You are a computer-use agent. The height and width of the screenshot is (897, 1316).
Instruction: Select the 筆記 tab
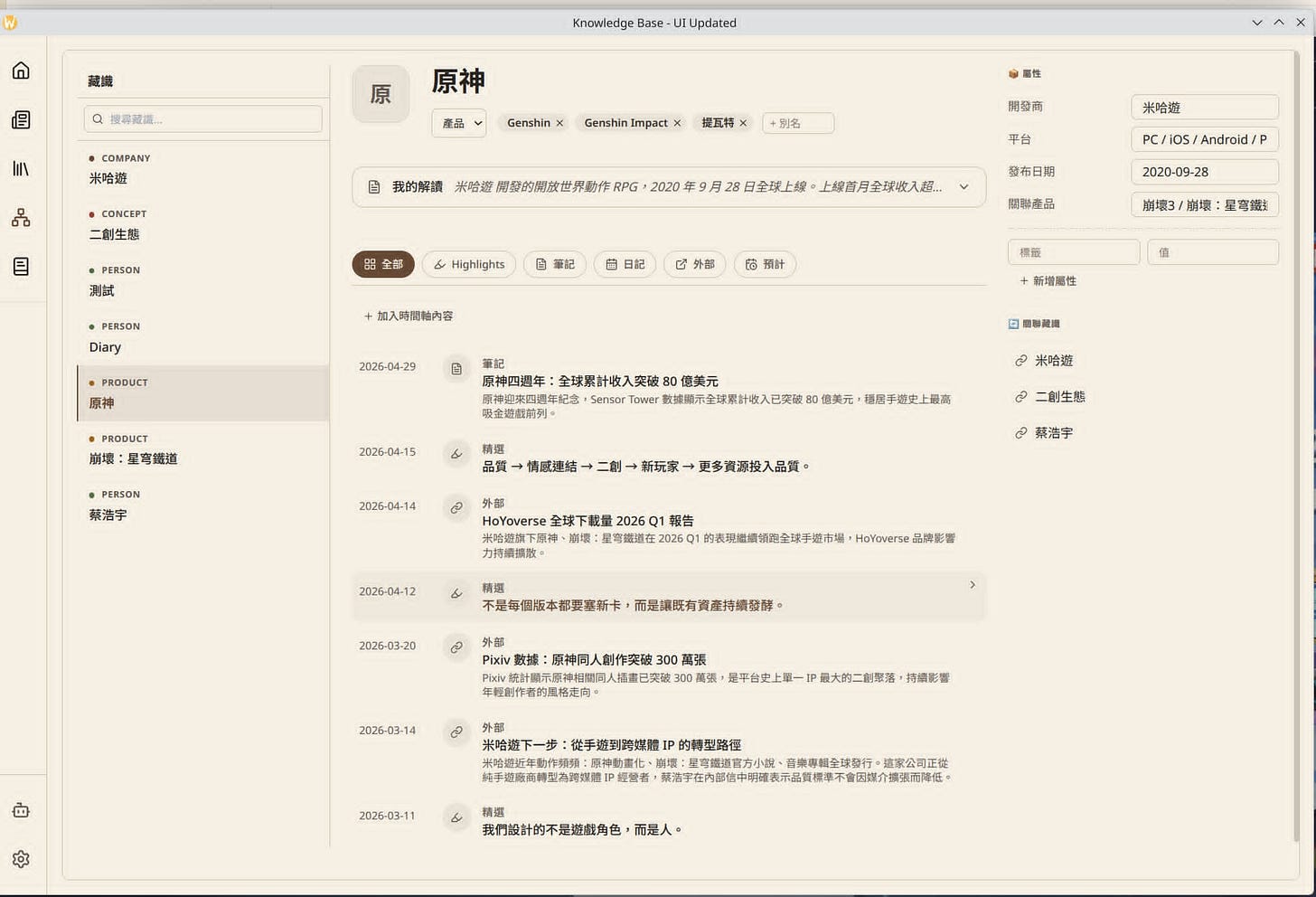[x=555, y=264]
